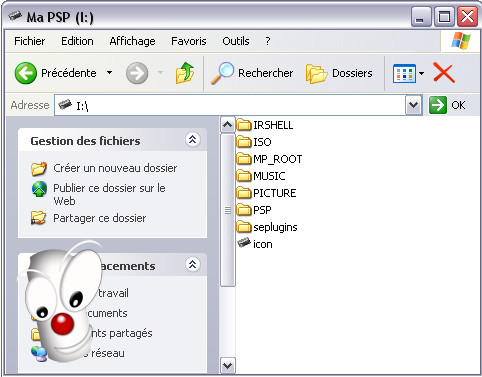
Task: Expand the address bar dropdown arrow
Action: [x=414, y=105]
